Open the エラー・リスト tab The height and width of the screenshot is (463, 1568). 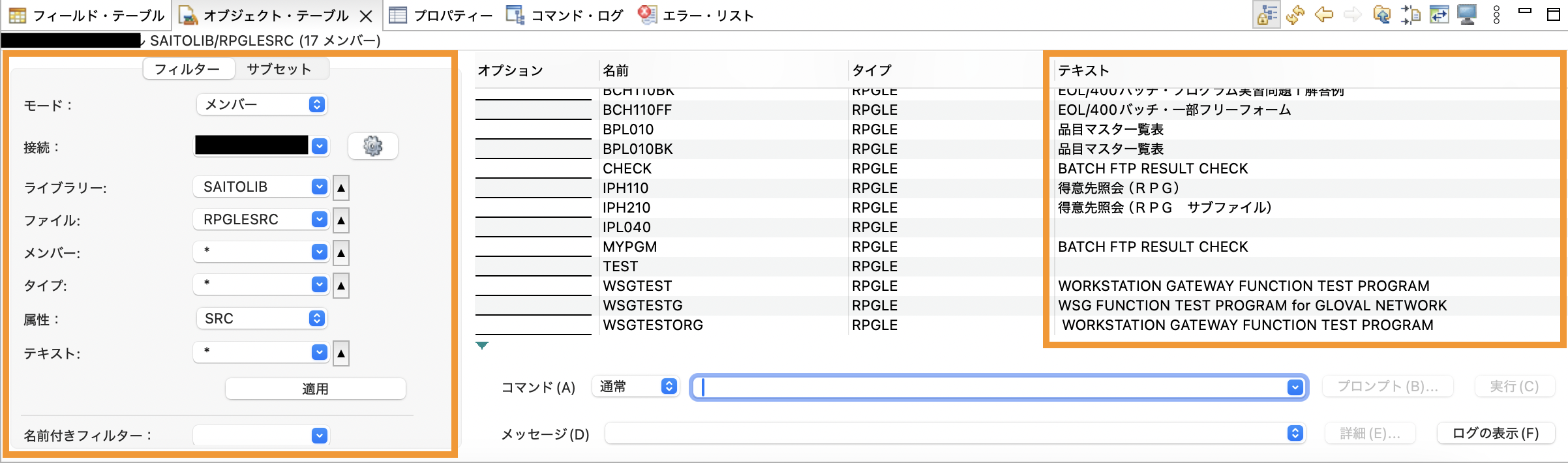click(695, 15)
